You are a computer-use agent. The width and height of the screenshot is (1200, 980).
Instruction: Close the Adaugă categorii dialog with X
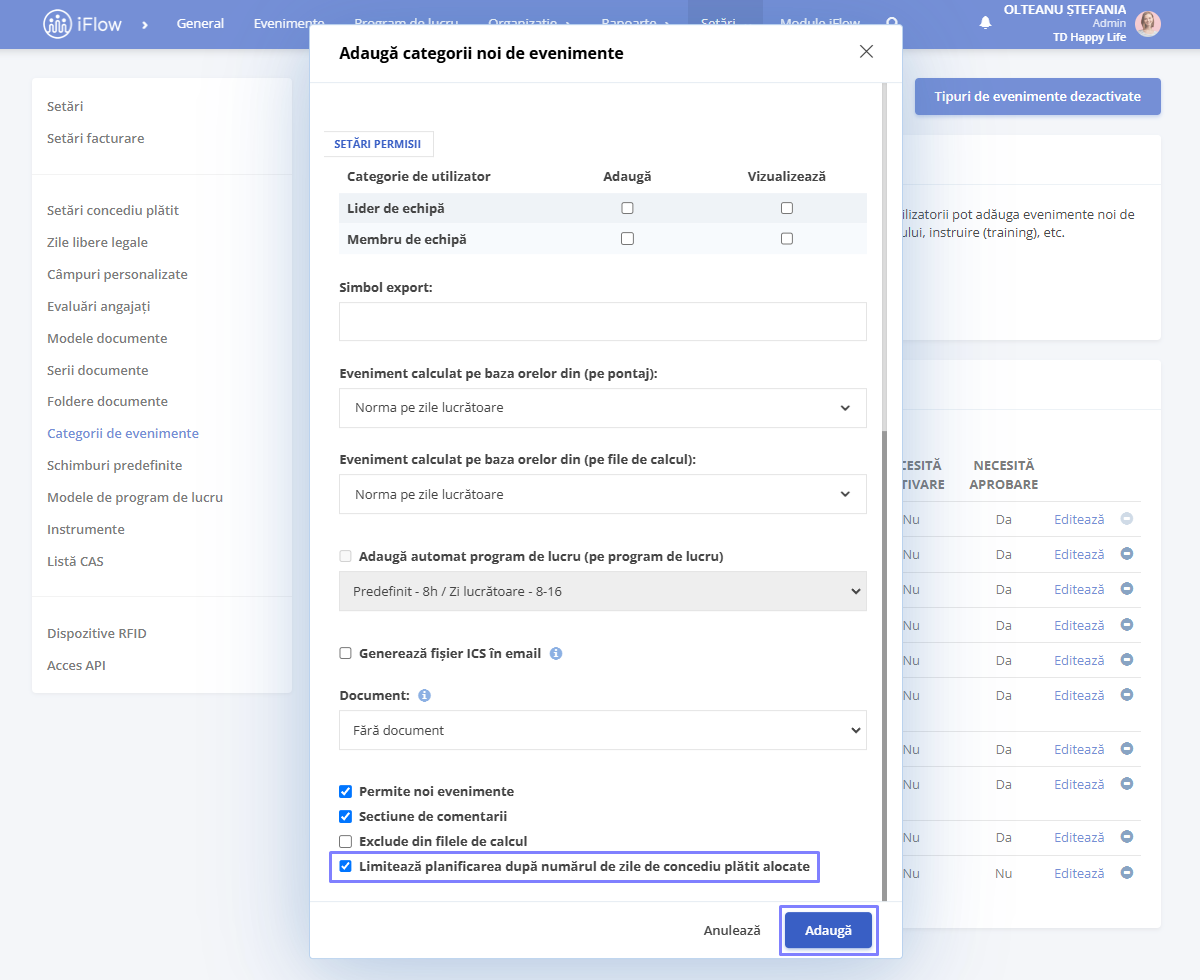tap(866, 52)
